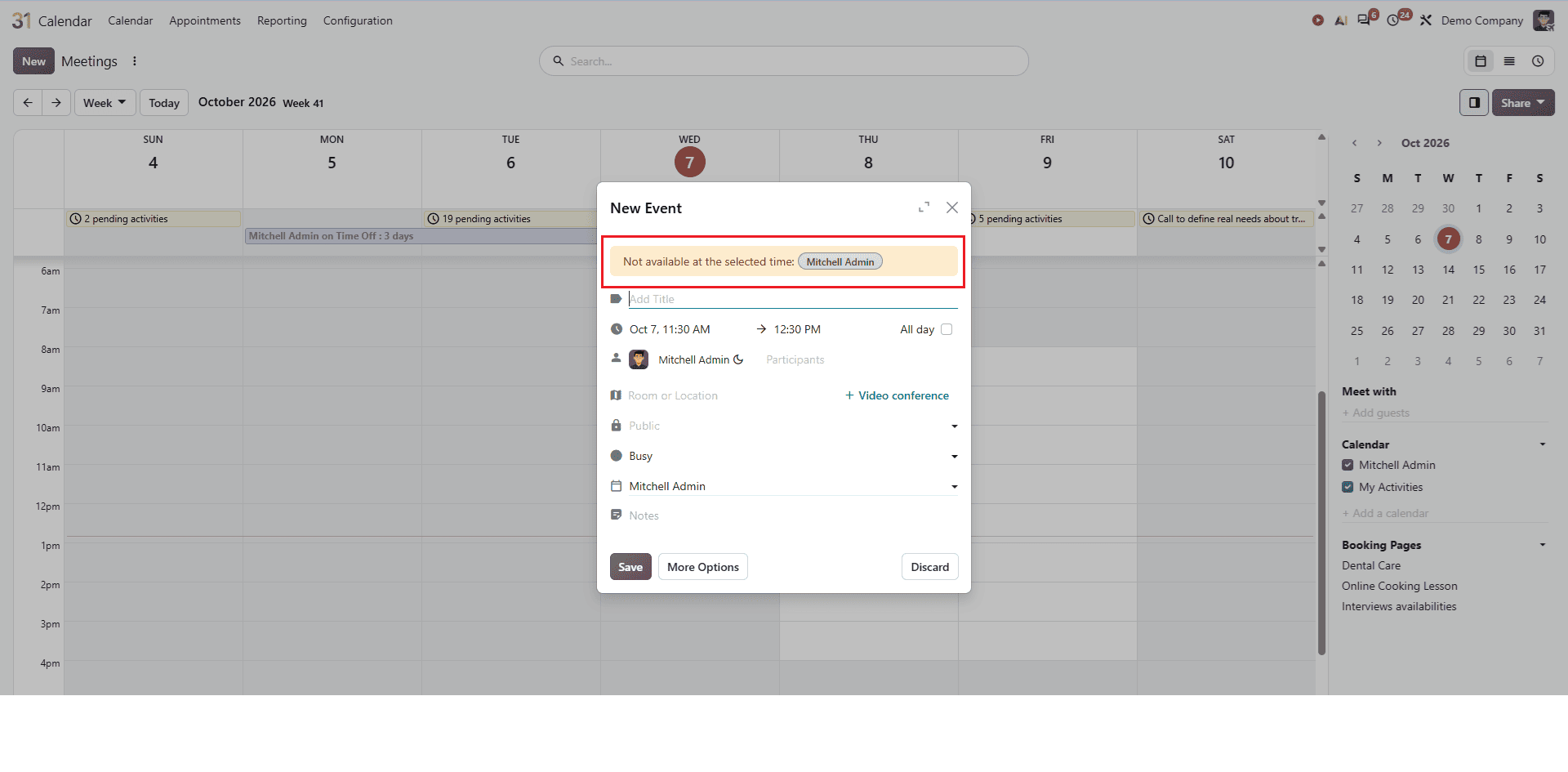Image resolution: width=1568 pixels, height=772 pixels.
Task: Click Room or Location field
Action: pos(673,395)
